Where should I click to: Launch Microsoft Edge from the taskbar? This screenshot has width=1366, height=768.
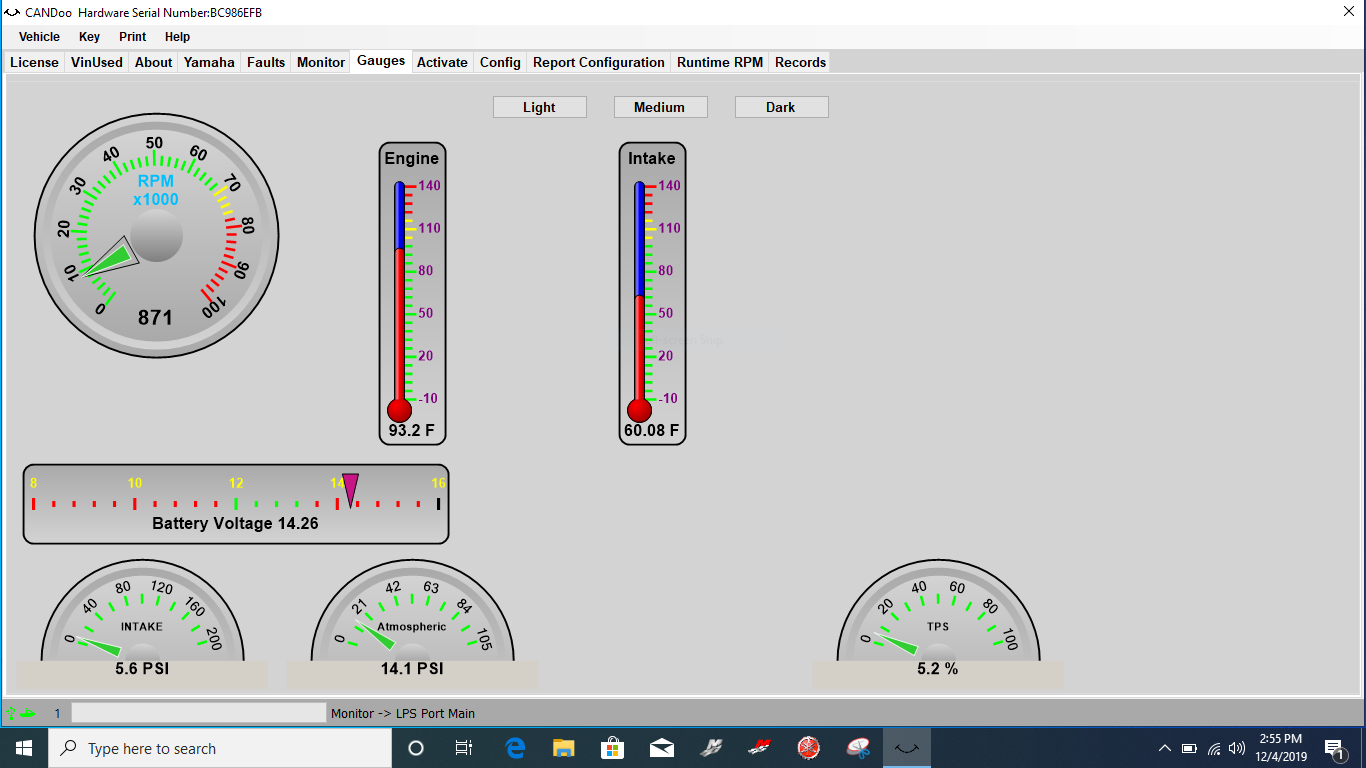point(515,748)
